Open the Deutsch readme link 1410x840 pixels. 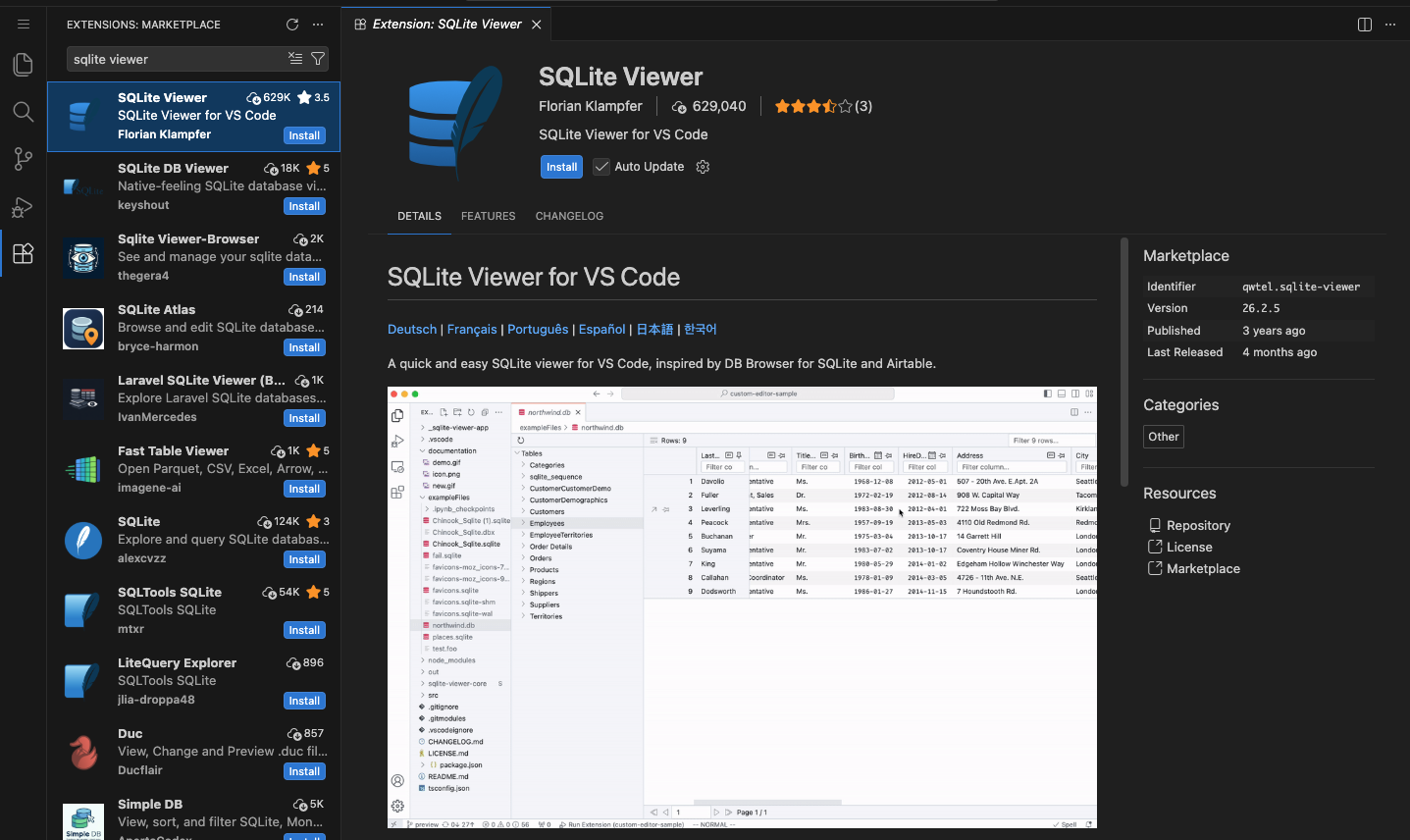pos(412,330)
